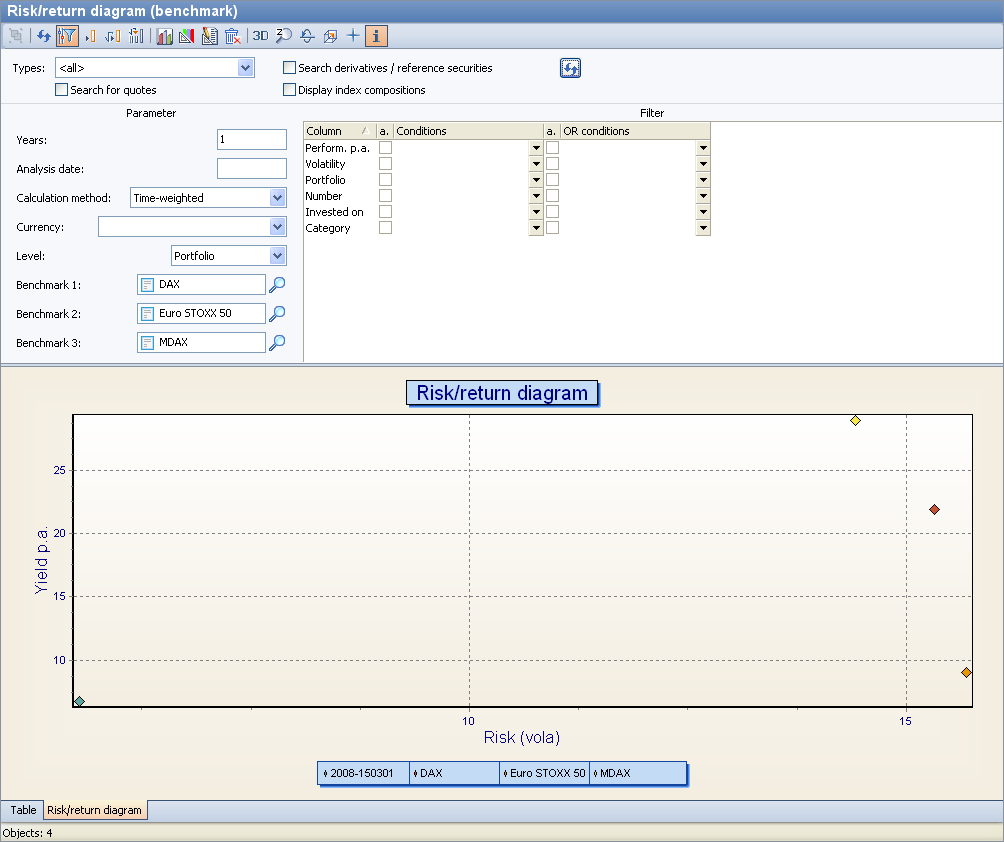The image size is (1004, 842).
Task: Open the Types dropdown
Action: click(246, 68)
